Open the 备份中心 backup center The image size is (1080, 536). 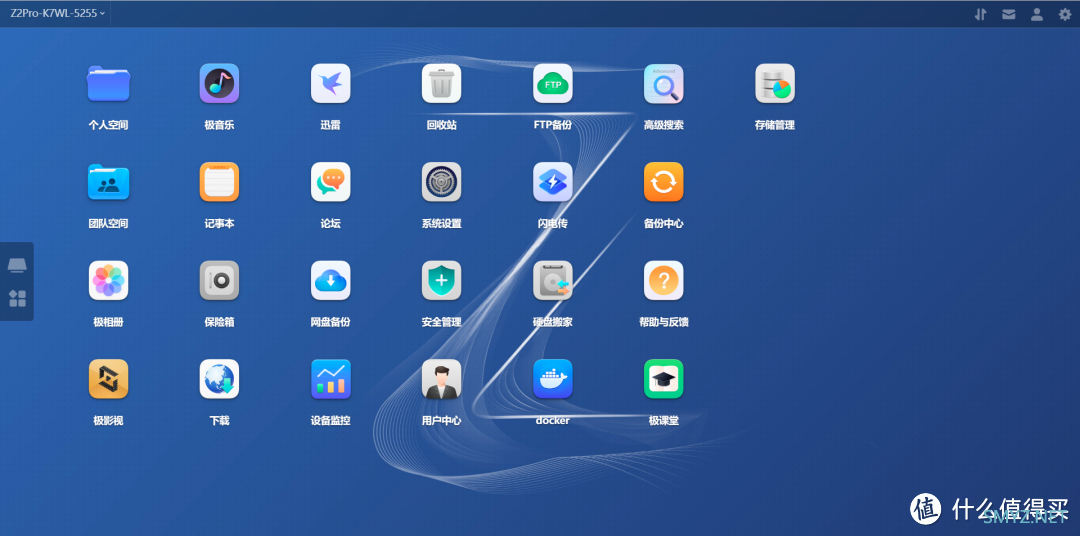664,182
